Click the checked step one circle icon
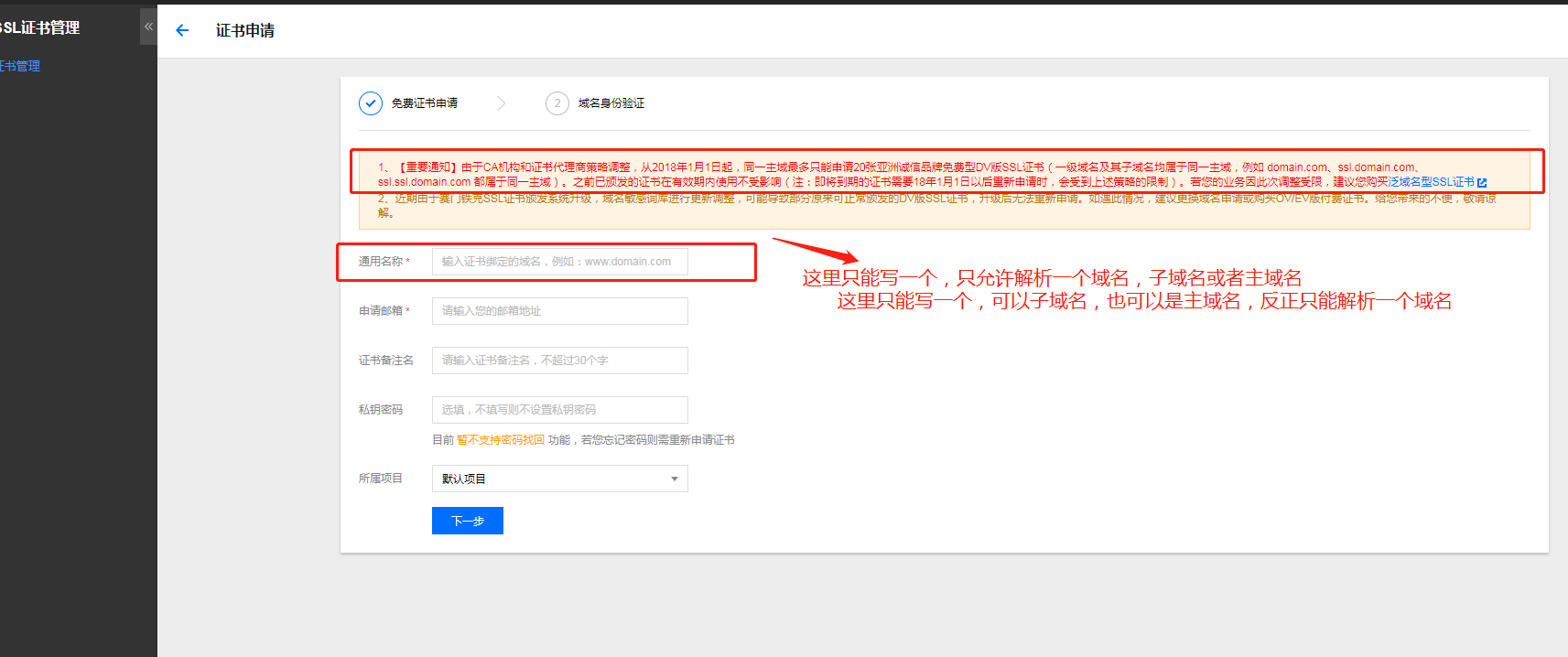1568x657 pixels. pyautogui.click(x=371, y=103)
